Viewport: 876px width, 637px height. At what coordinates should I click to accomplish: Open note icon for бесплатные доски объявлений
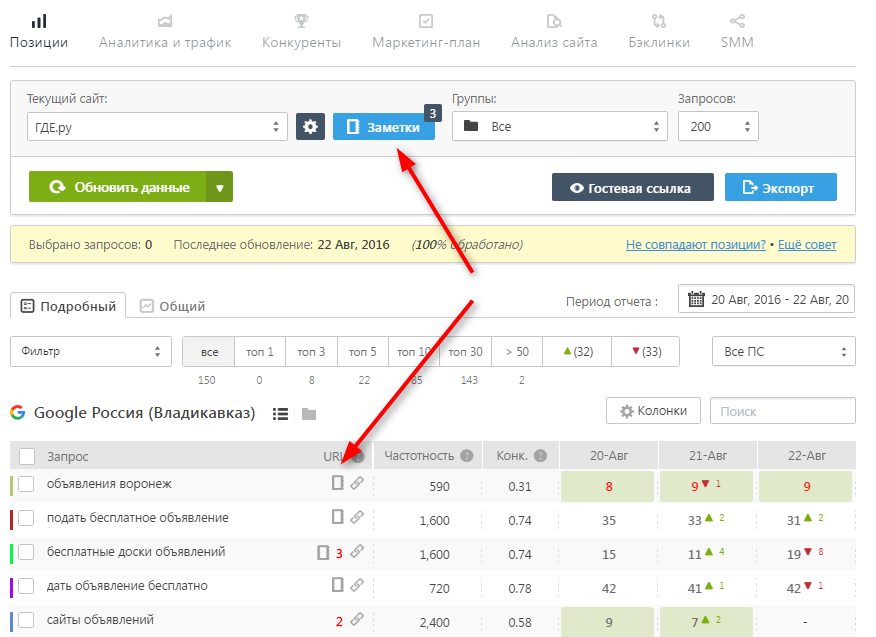click(323, 553)
